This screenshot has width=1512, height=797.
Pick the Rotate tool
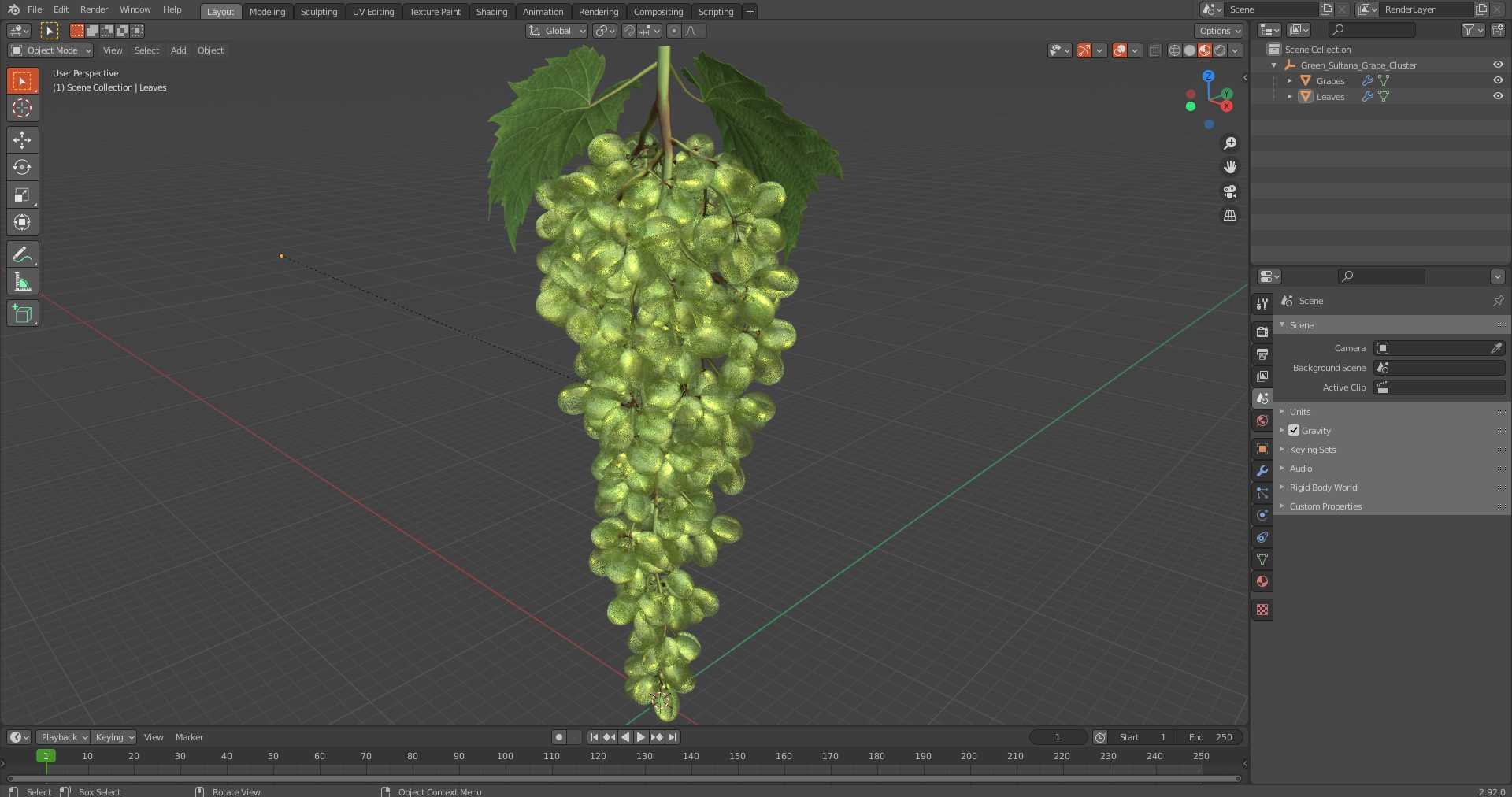click(x=22, y=167)
